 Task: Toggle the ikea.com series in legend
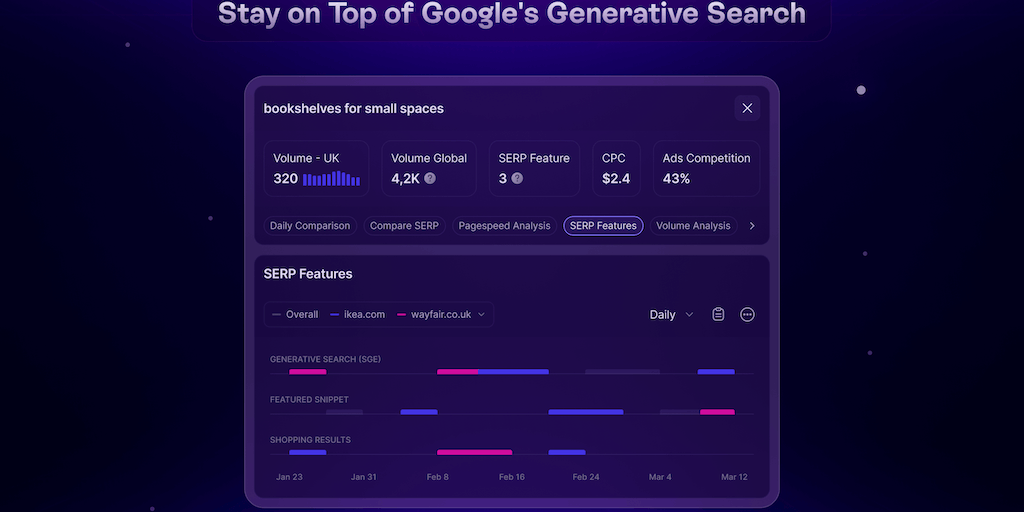pyautogui.click(x=357, y=314)
